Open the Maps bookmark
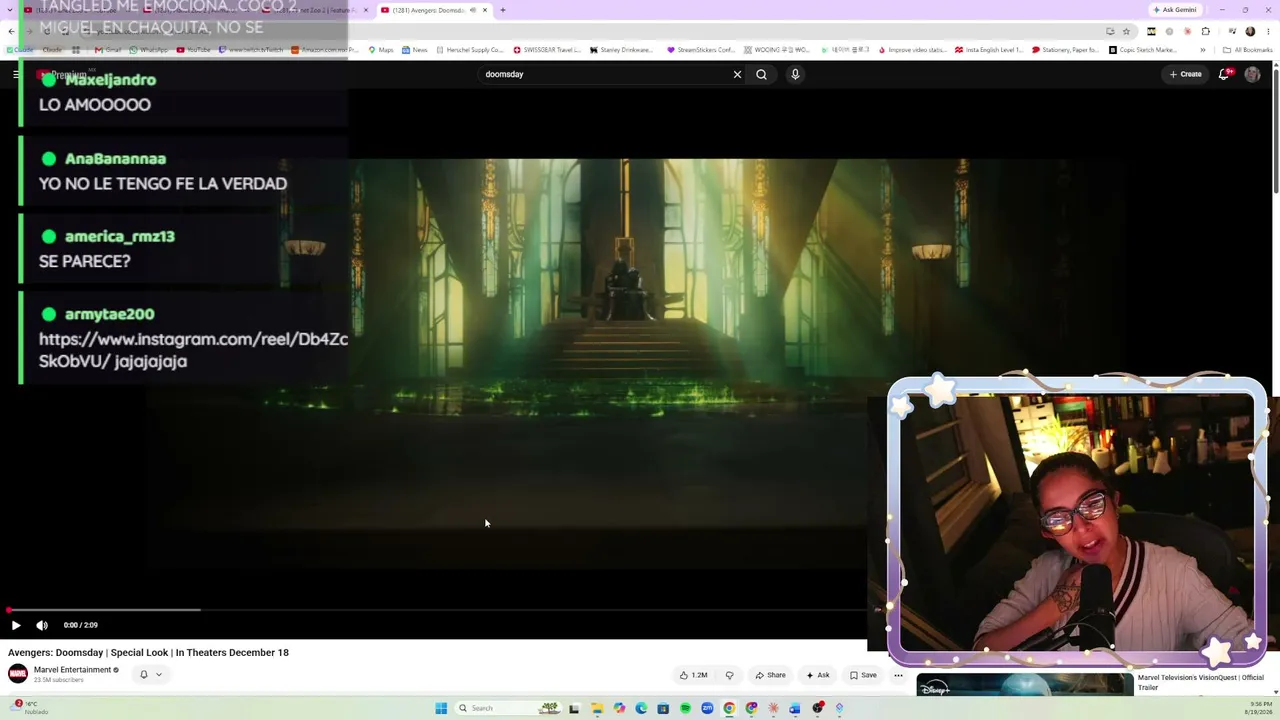 point(381,50)
